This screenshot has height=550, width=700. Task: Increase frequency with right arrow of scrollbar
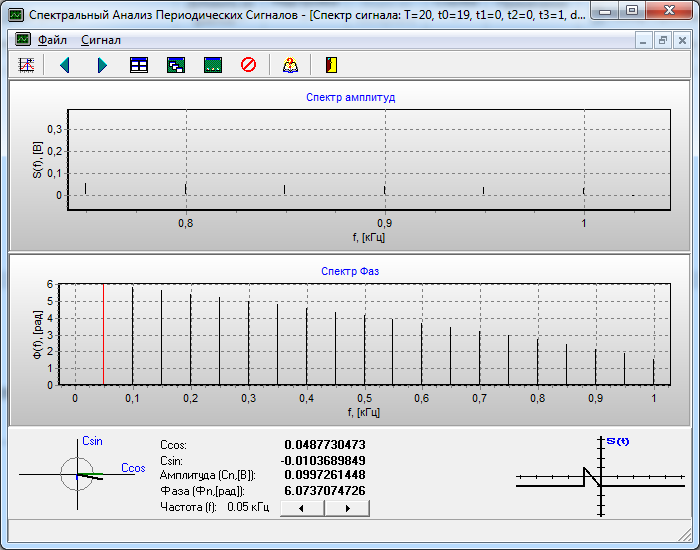[x=347, y=508]
